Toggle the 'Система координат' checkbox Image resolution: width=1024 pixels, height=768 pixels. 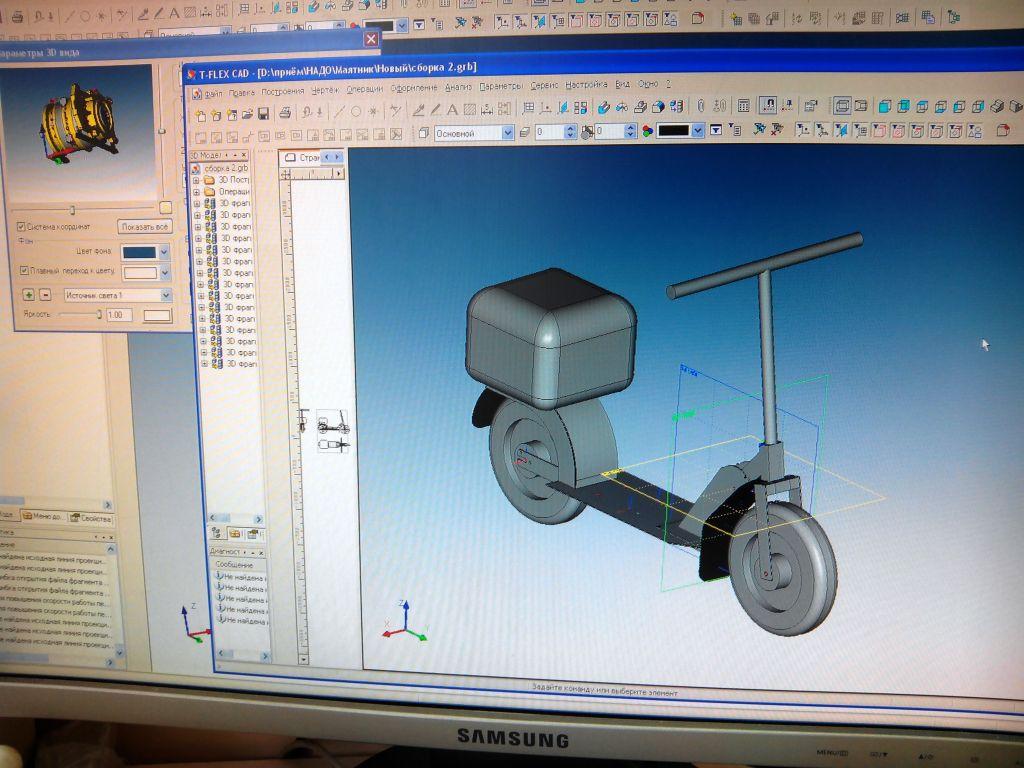21,227
